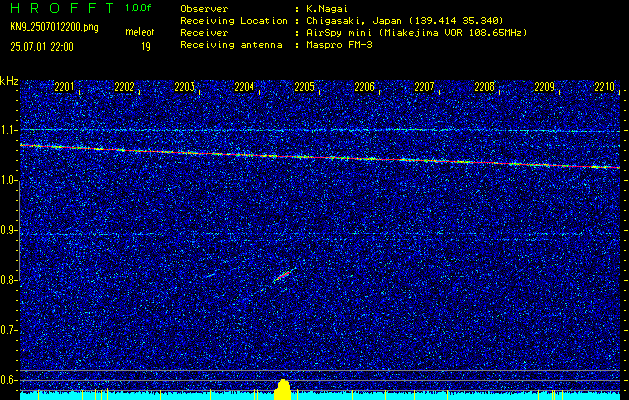
Task: Click the Receiving Location label
Action: click(x=234, y=20)
